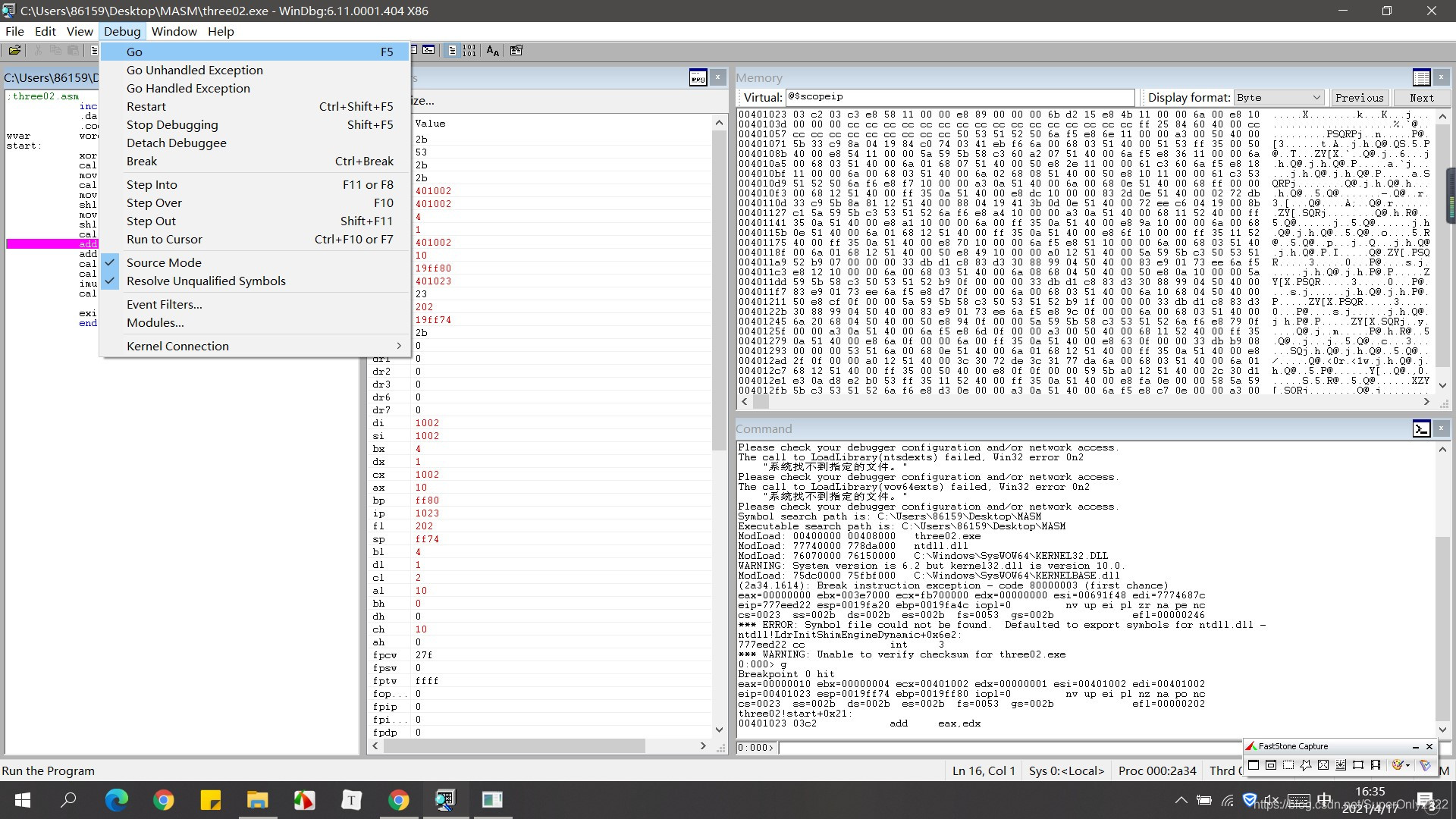The height and width of the screenshot is (819, 1456).
Task: Open the Help menu
Action: [221, 31]
